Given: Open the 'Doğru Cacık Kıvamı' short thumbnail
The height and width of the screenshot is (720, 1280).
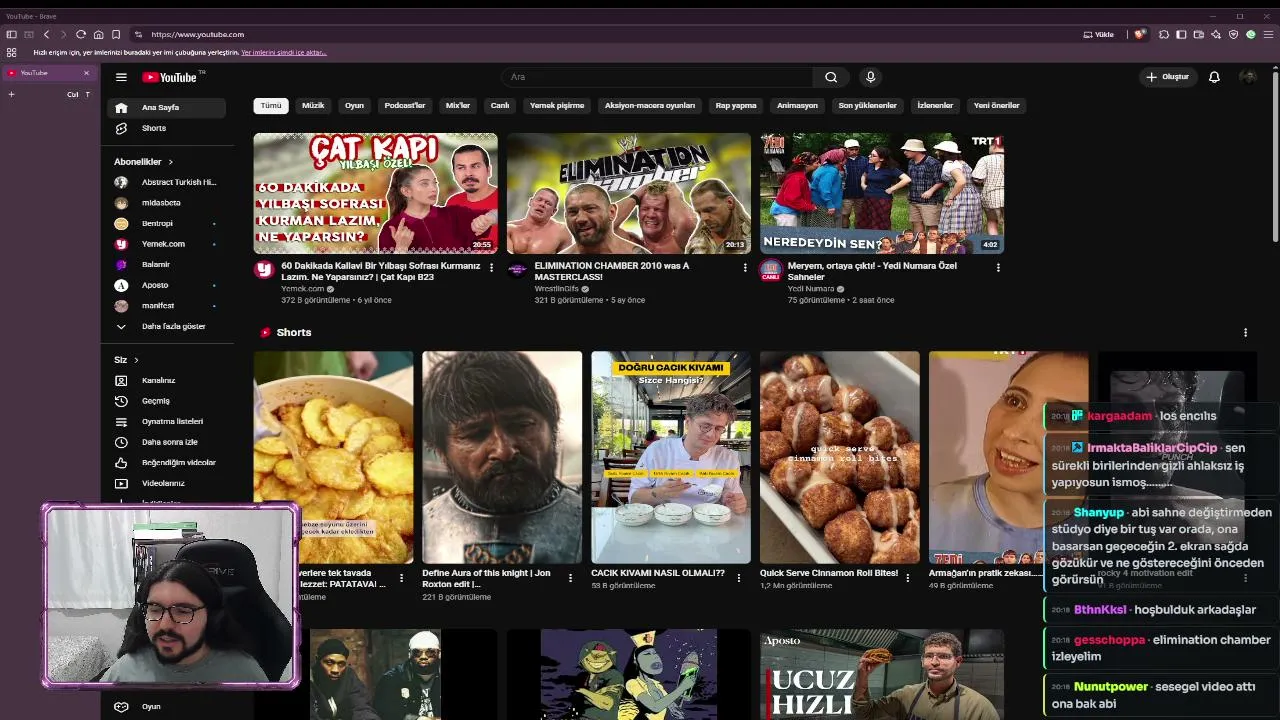Looking at the screenshot, I should (x=670, y=457).
